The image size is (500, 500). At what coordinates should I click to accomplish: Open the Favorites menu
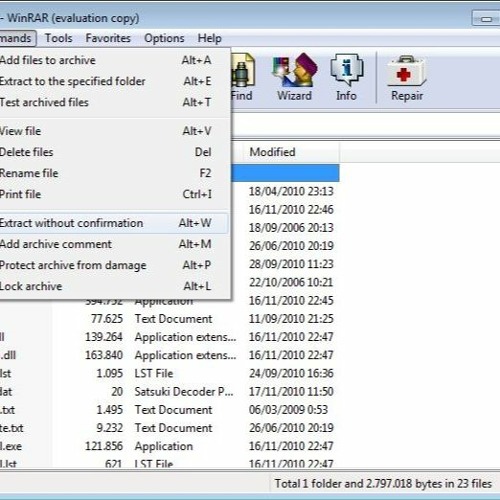[108, 38]
